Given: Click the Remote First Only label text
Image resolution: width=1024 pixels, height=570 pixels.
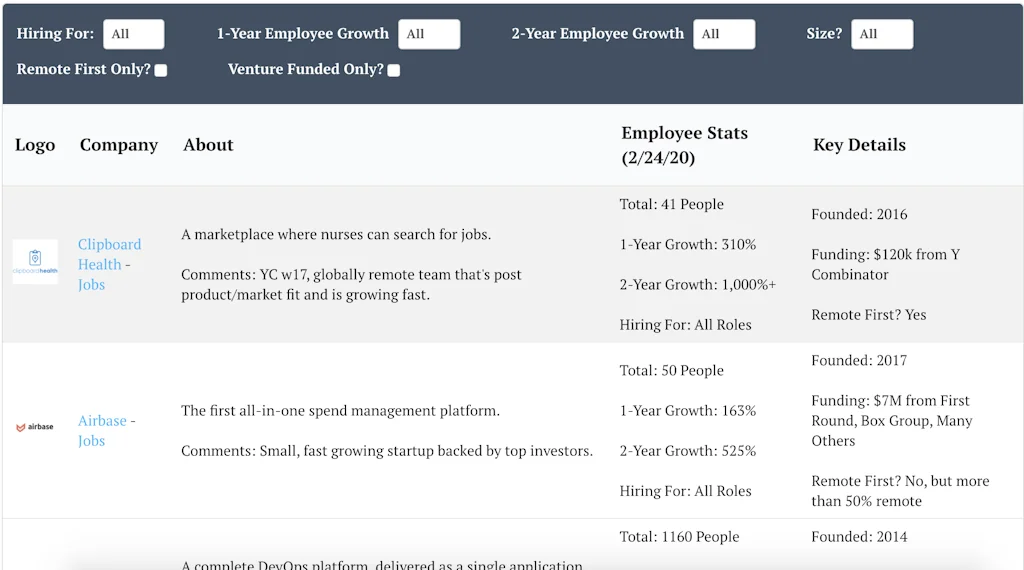Looking at the screenshot, I should (x=84, y=70).
